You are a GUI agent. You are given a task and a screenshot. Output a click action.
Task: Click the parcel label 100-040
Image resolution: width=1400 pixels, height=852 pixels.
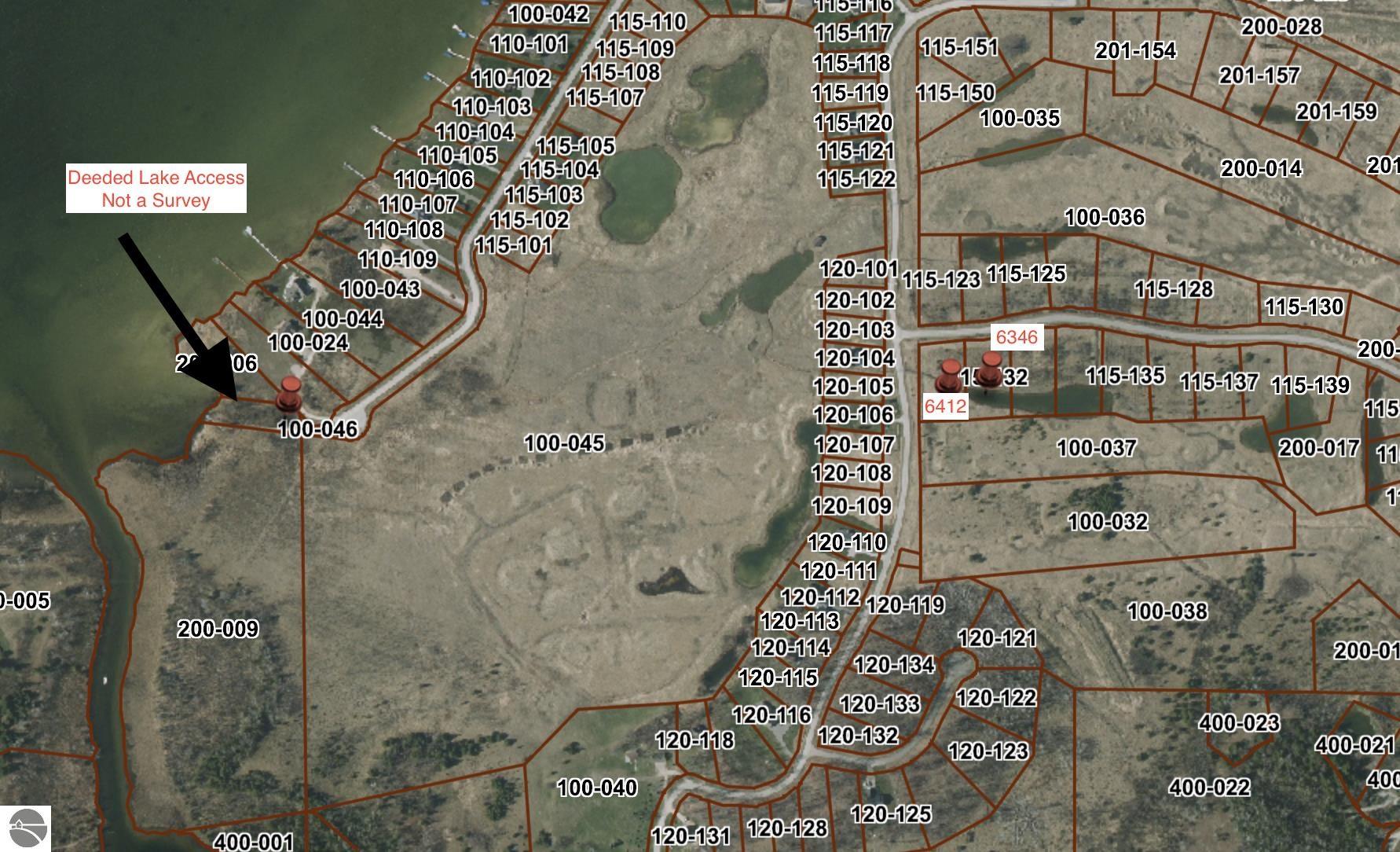597,788
